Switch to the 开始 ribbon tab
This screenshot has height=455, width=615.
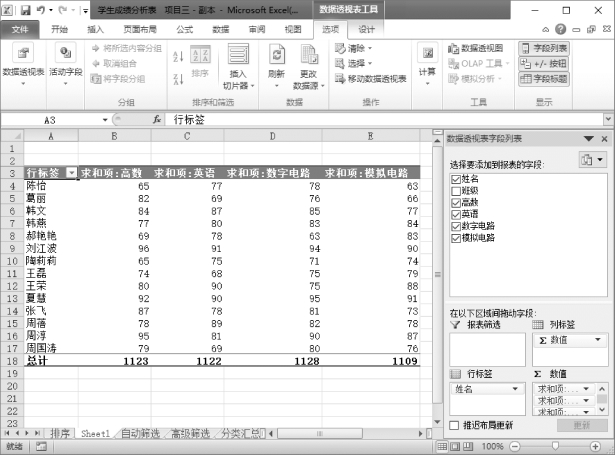[x=59, y=29]
